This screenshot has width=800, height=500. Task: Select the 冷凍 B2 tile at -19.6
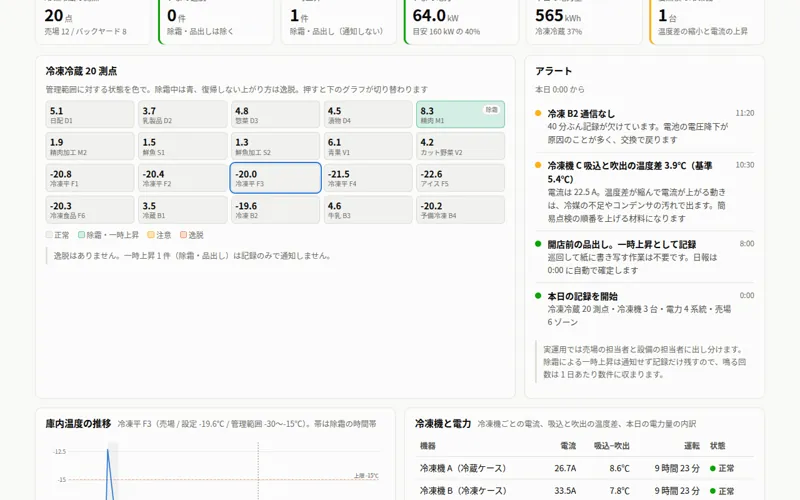(276, 210)
